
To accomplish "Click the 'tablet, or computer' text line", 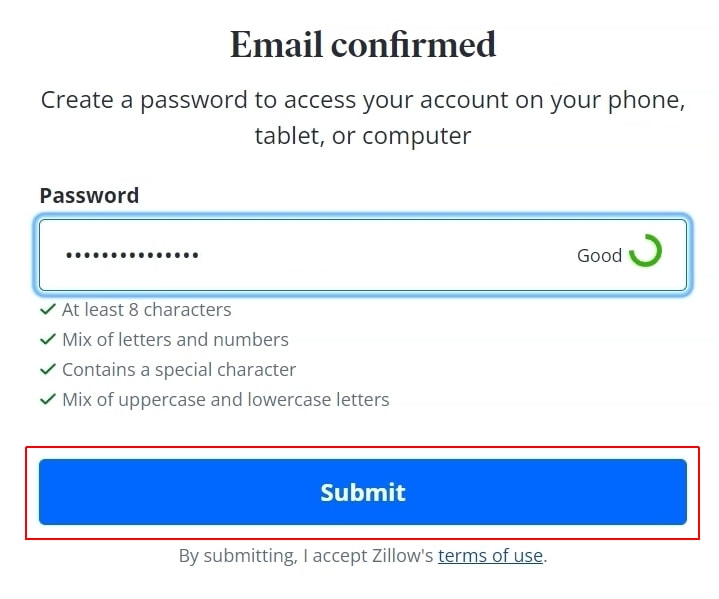I will 363,135.
